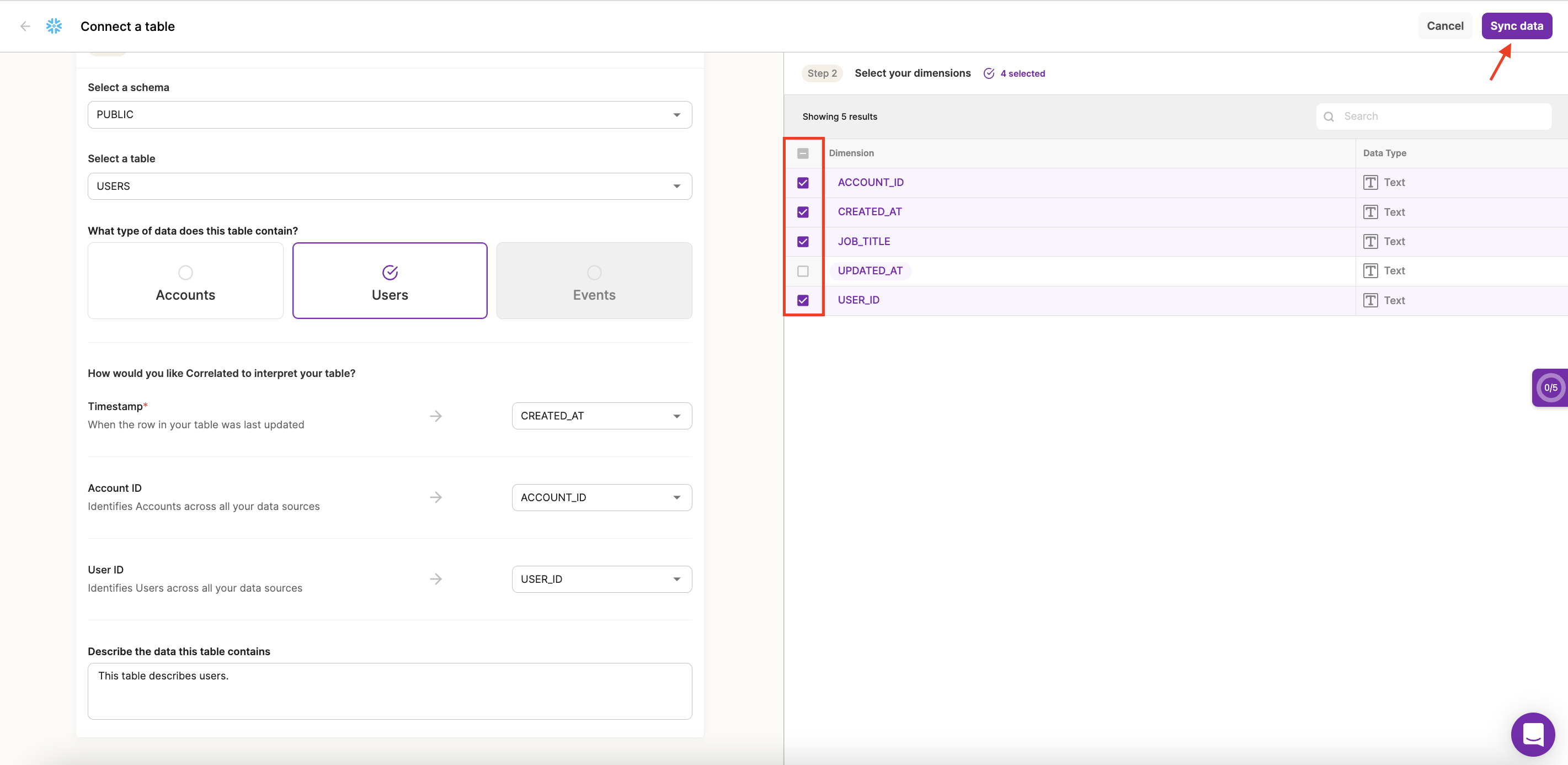
Task: Select the Accounts data type option
Action: [x=185, y=281]
